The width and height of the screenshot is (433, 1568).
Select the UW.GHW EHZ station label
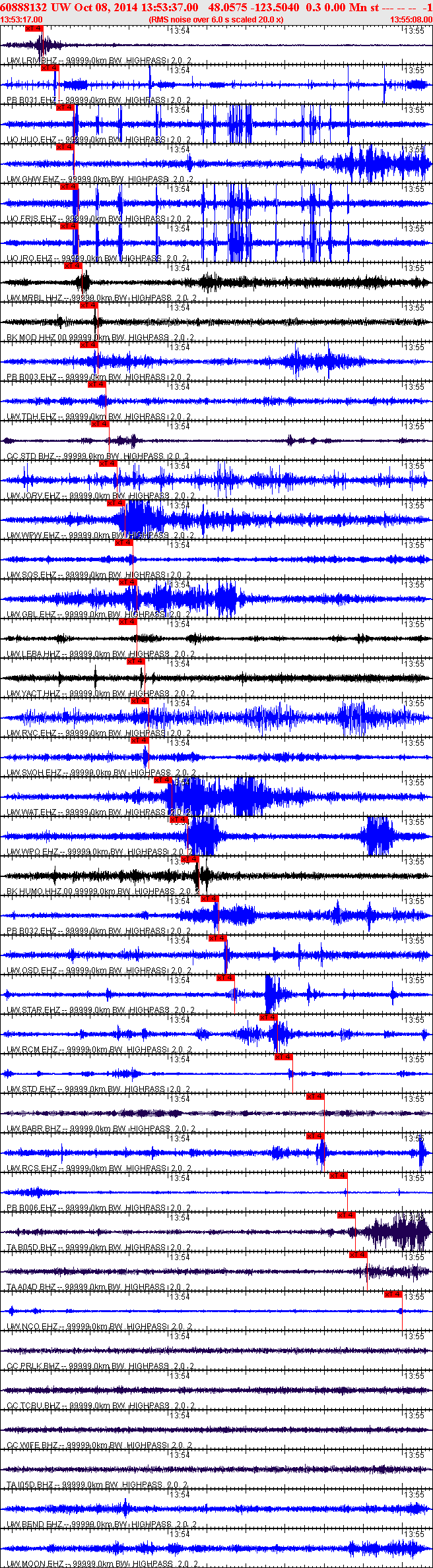[33, 179]
